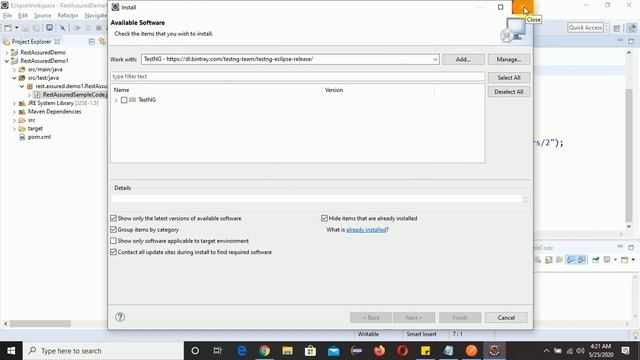Expand the TestNG tree item
640x360 pixels.
(116, 100)
